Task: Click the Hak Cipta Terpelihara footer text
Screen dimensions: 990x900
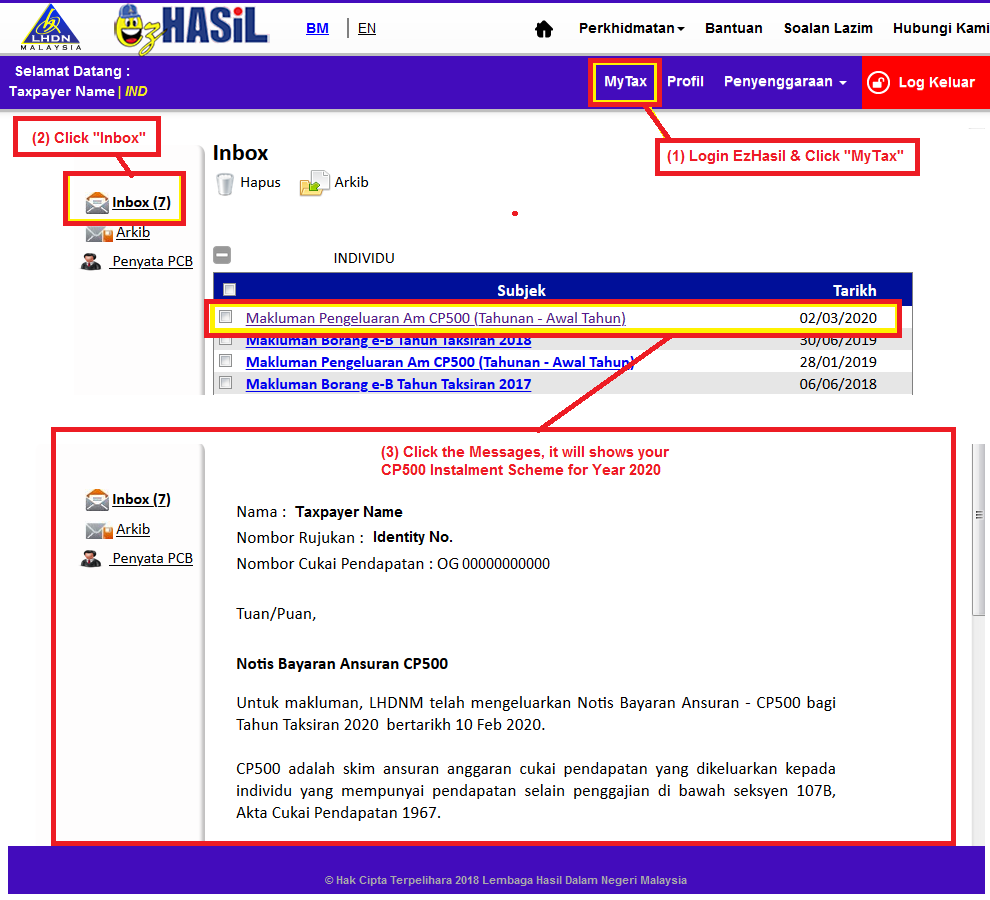Action: click(x=506, y=880)
